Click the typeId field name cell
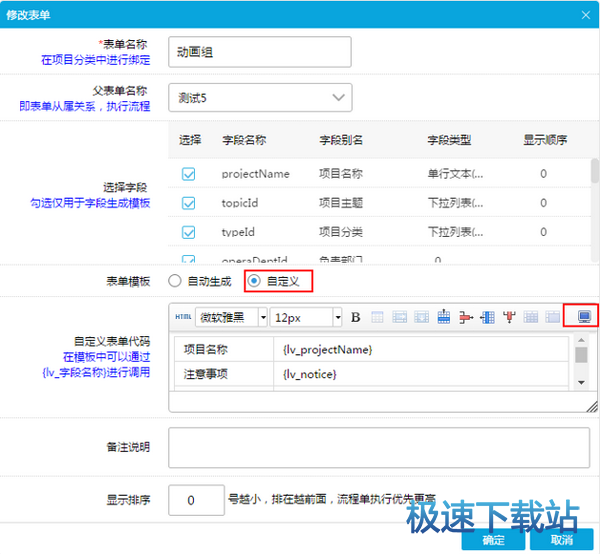 (x=238, y=232)
